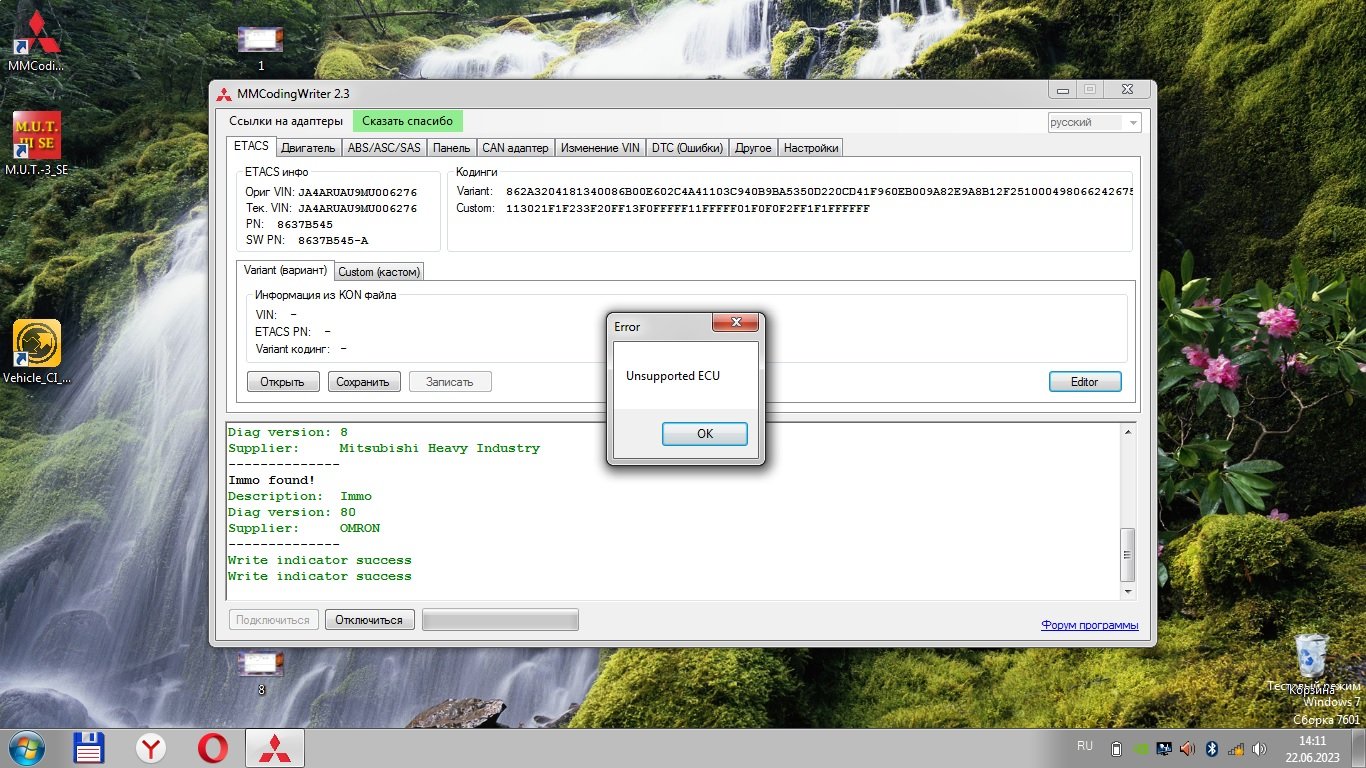Switch to the Изменение VIN tab
This screenshot has width=1366, height=768.
point(600,148)
